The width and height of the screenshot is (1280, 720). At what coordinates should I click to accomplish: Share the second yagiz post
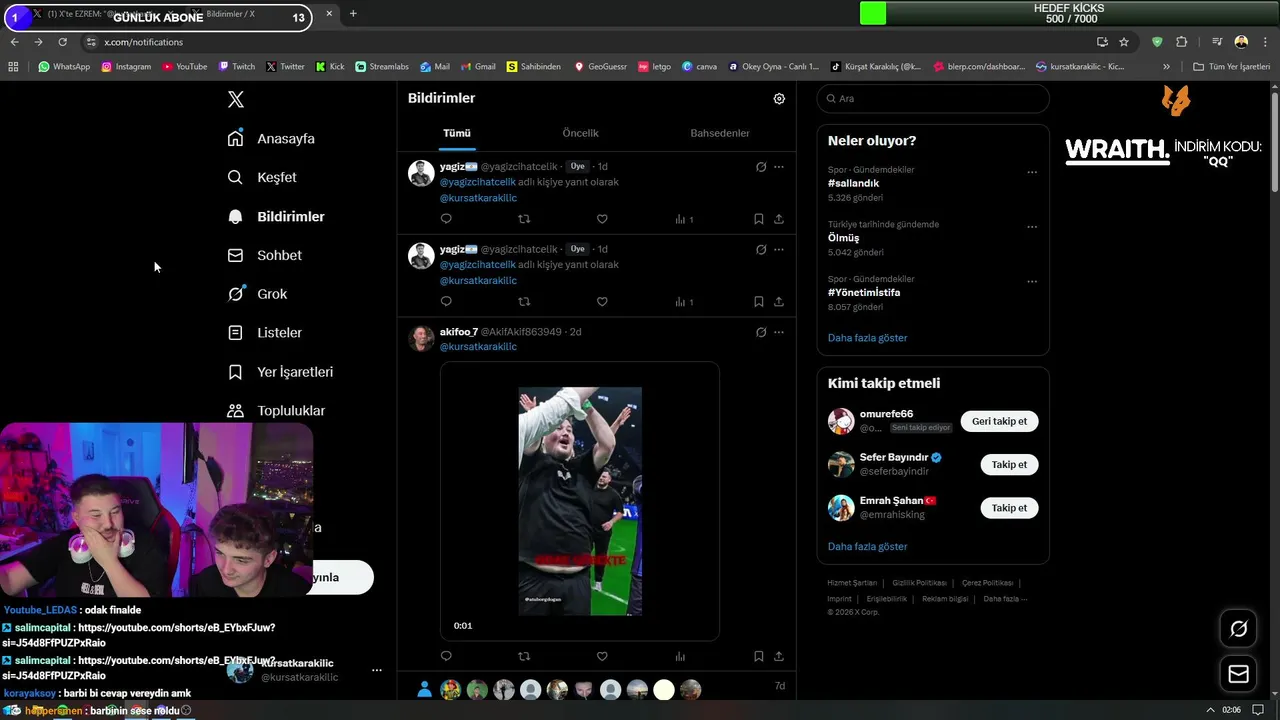click(x=779, y=301)
